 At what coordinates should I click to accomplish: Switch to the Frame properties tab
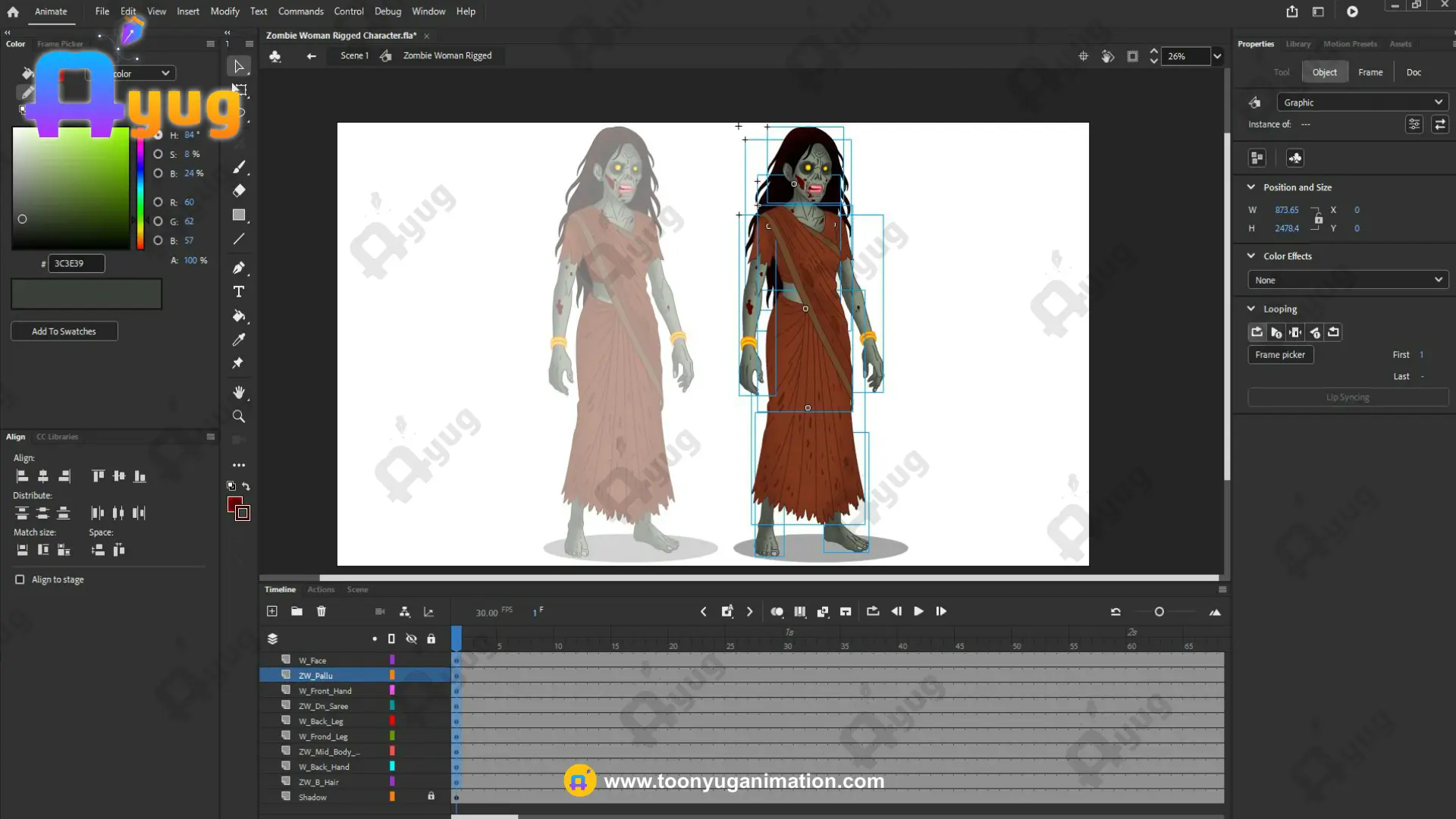pos(1370,72)
